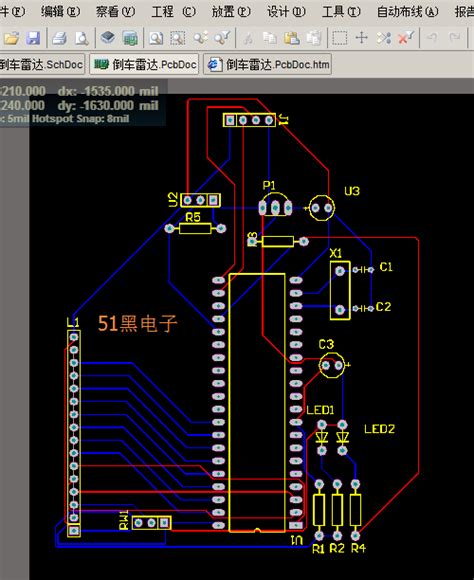The image size is (474, 580).
Task: Open the 自动布线 (A) menu
Action: click(x=407, y=12)
